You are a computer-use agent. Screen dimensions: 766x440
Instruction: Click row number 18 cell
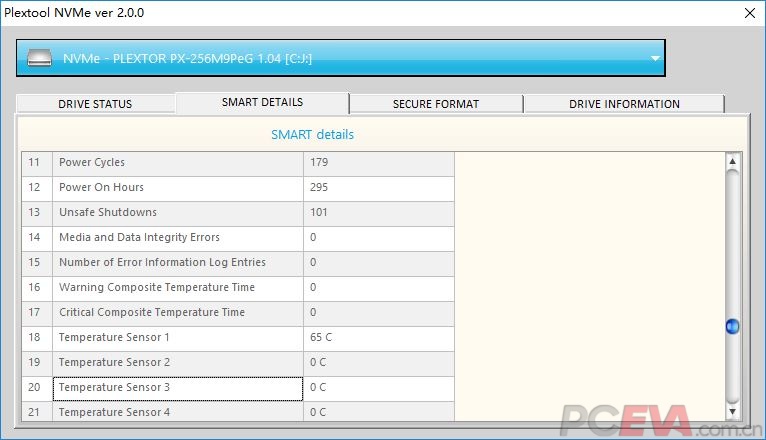[37, 338]
